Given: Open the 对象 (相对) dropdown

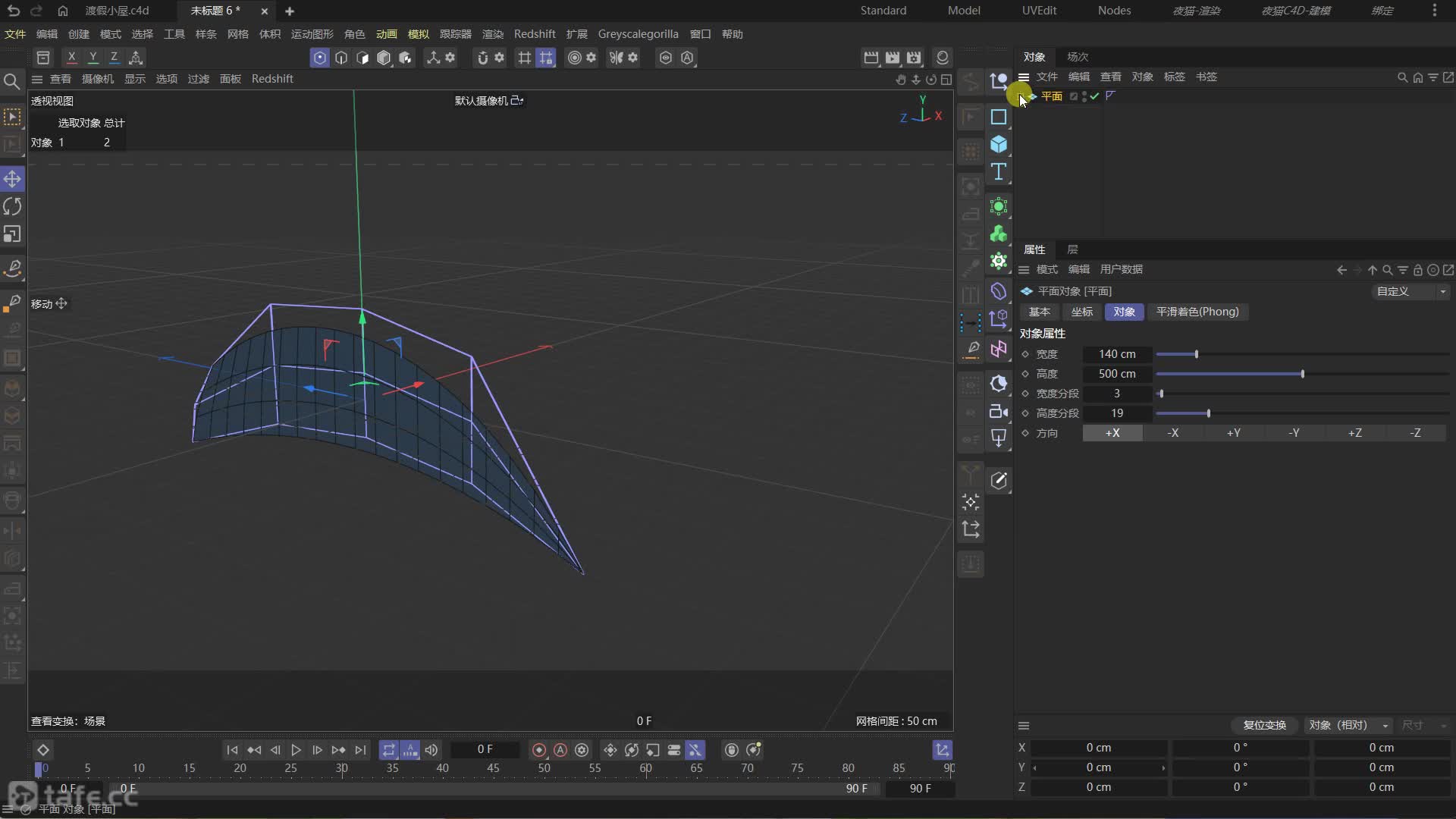Looking at the screenshot, I should (1348, 725).
